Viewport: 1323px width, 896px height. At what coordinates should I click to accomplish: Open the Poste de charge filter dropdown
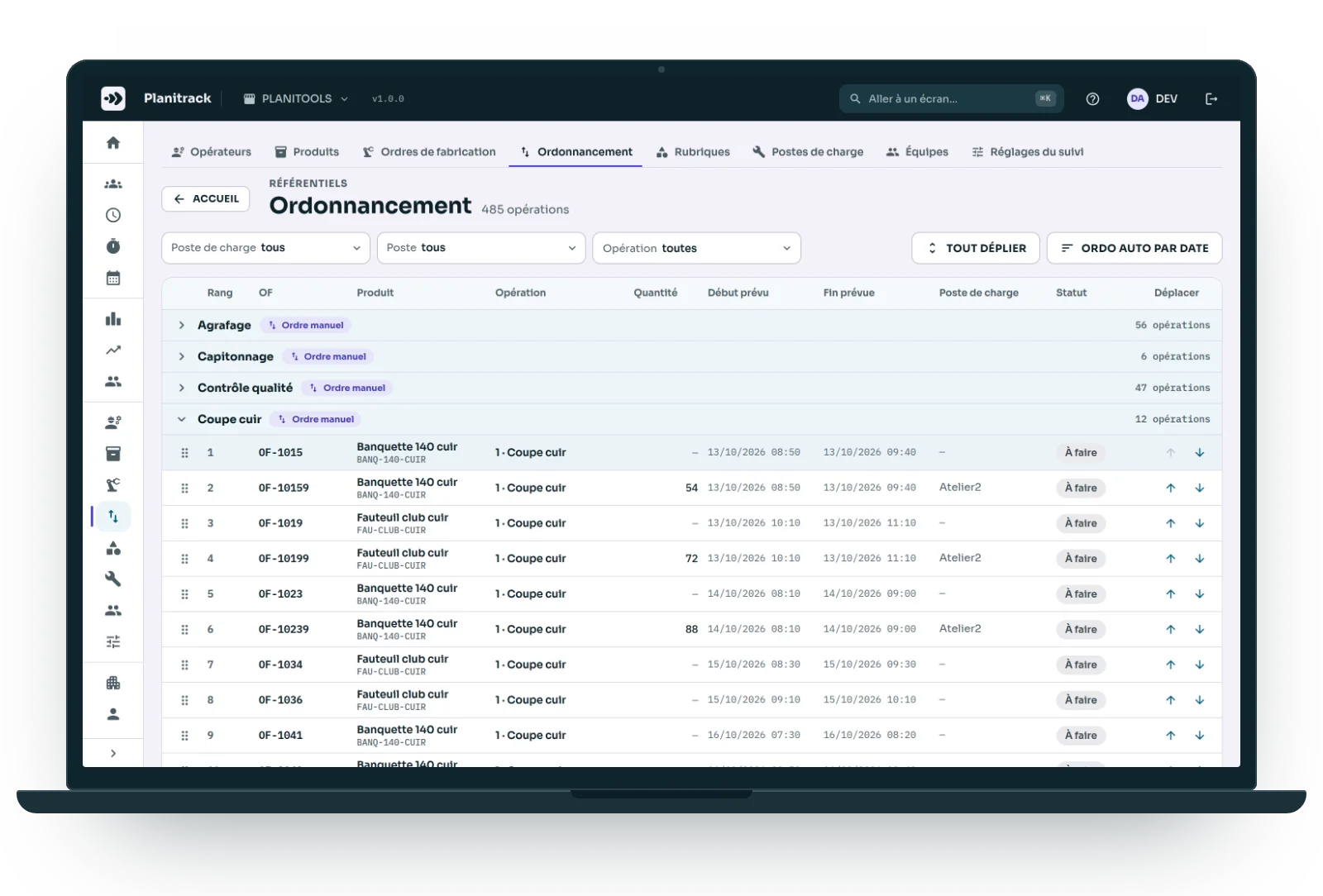coord(265,248)
